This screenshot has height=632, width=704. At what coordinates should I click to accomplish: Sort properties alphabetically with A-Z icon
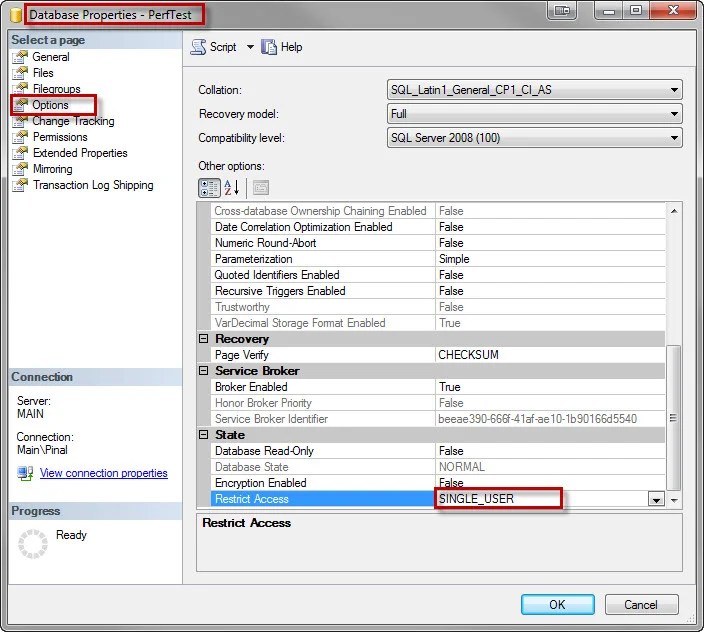click(x=232, y=188)
